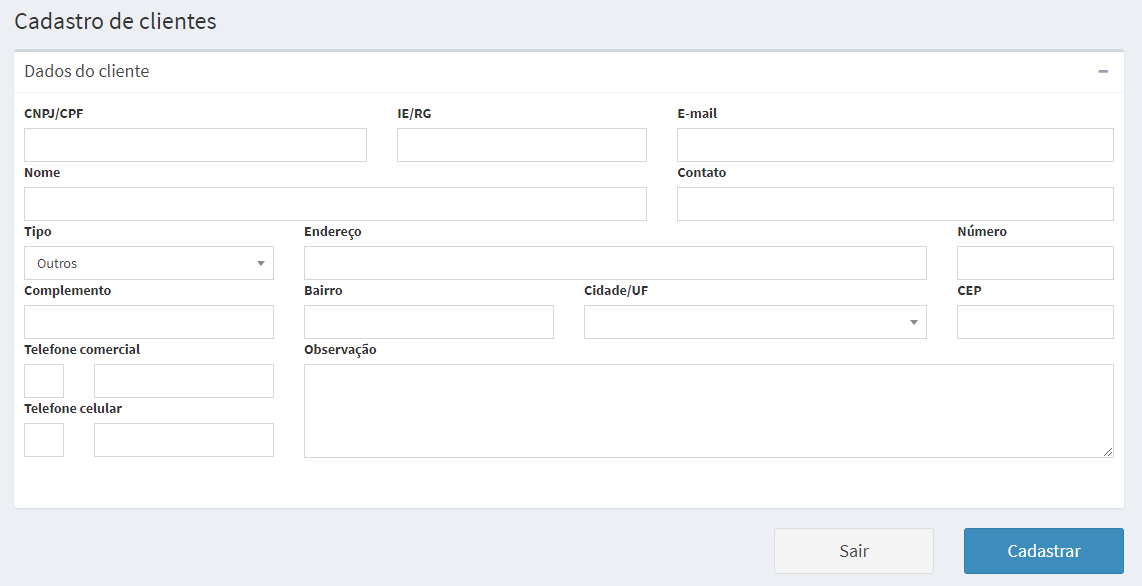
Task: Expand the Cidade/UF dropdown
Action: [755, 322]
